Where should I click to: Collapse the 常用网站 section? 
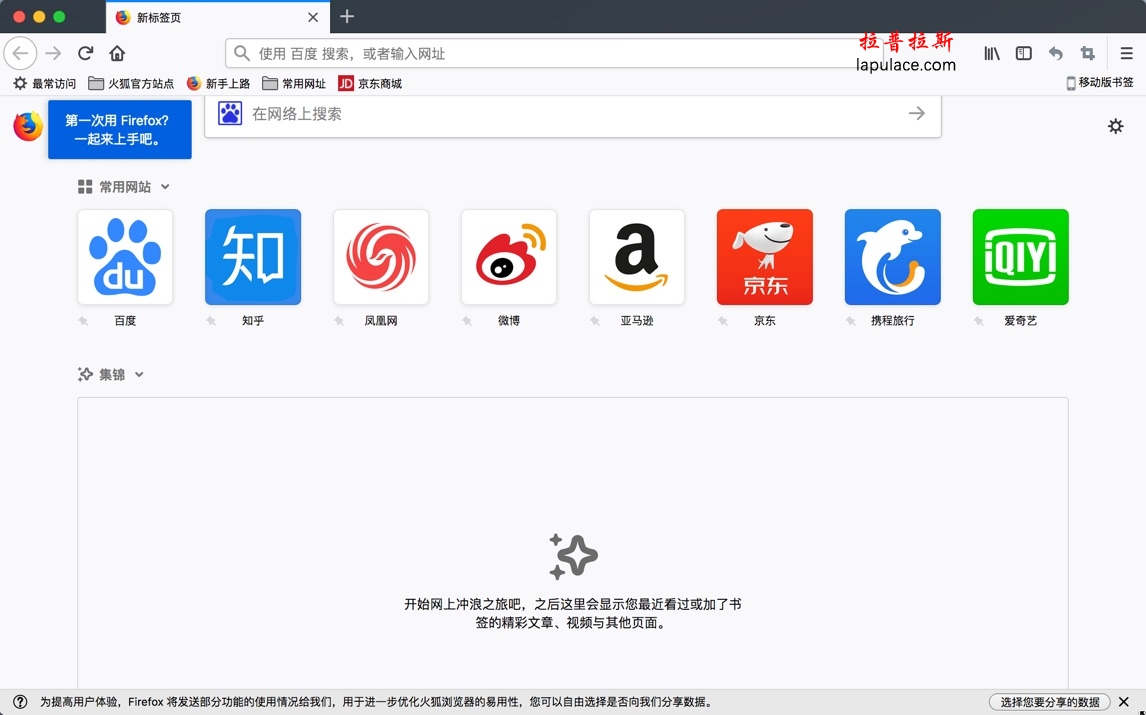(x=164, y=186)
